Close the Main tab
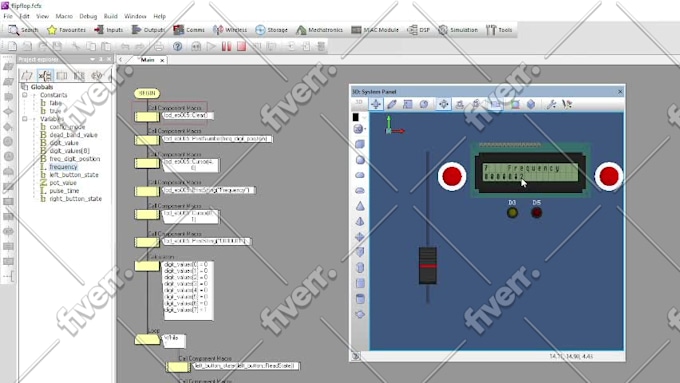This screenshot has width=680, height=383. (x=162, y=60)
